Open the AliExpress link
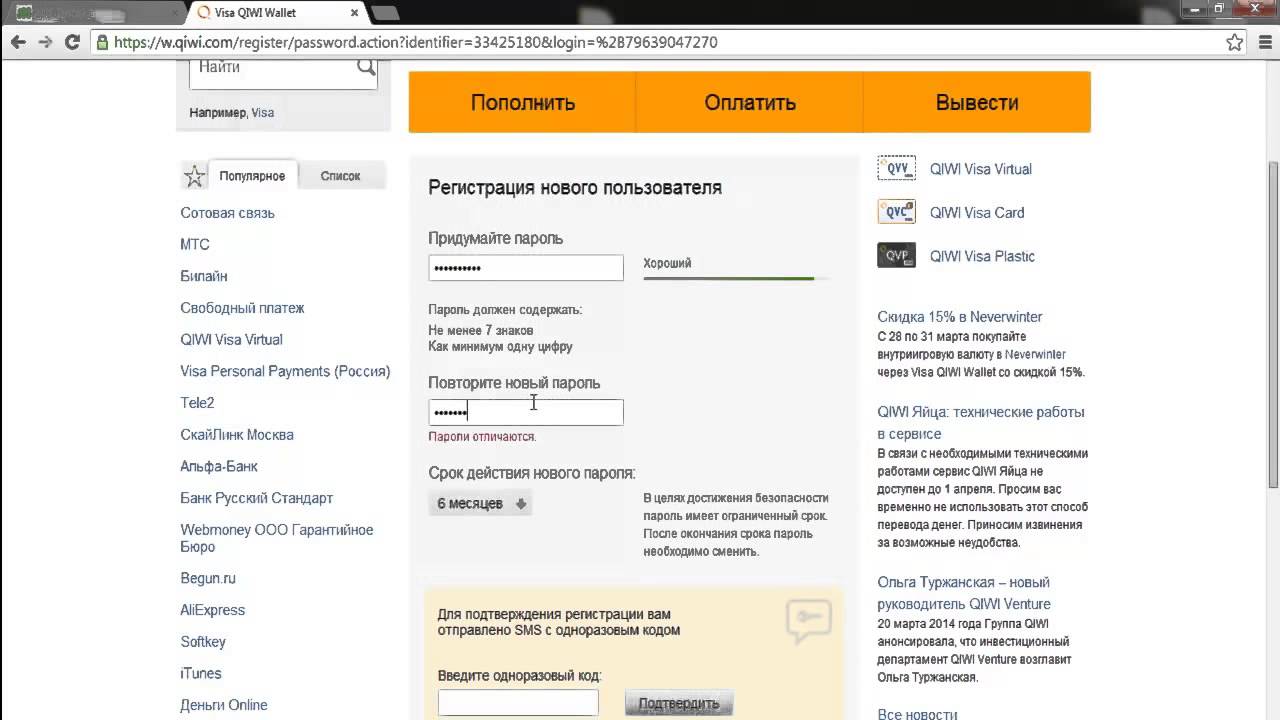The image size is (1280, 720). 212,610
